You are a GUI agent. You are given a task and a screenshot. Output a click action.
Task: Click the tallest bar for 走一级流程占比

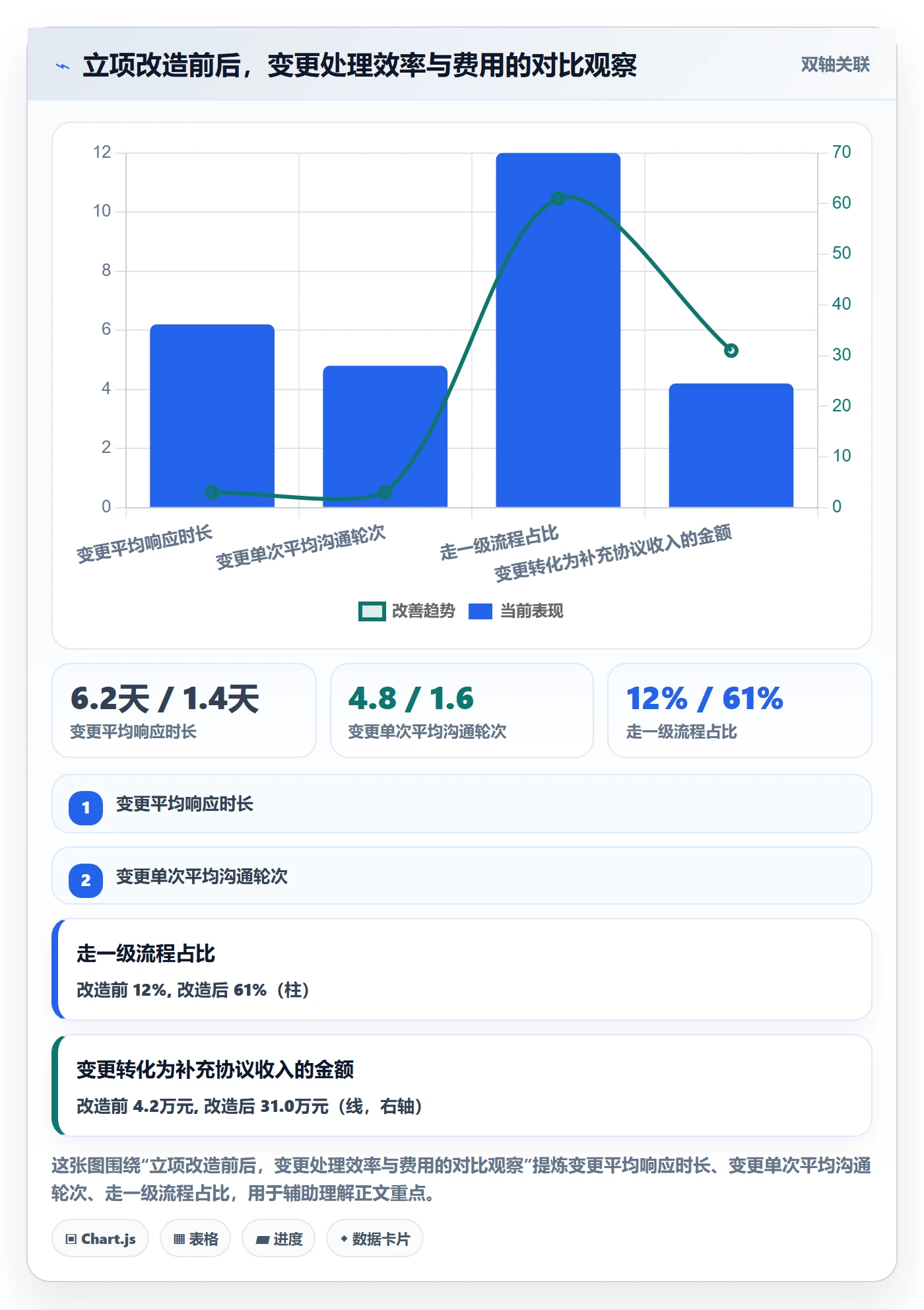coord(558,330)
